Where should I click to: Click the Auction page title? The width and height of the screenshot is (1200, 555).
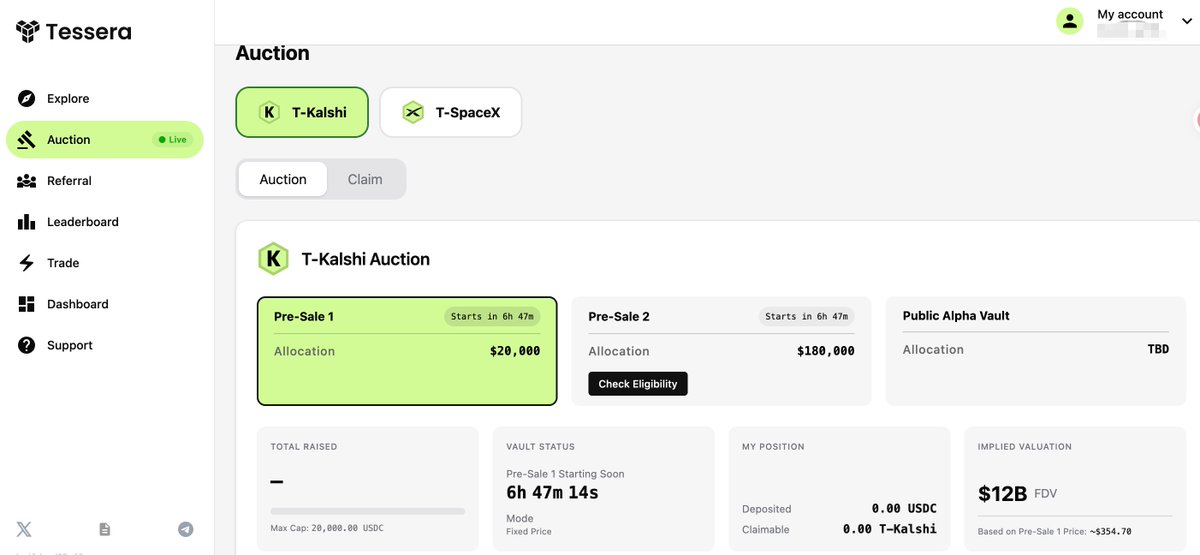coord(273,53)
